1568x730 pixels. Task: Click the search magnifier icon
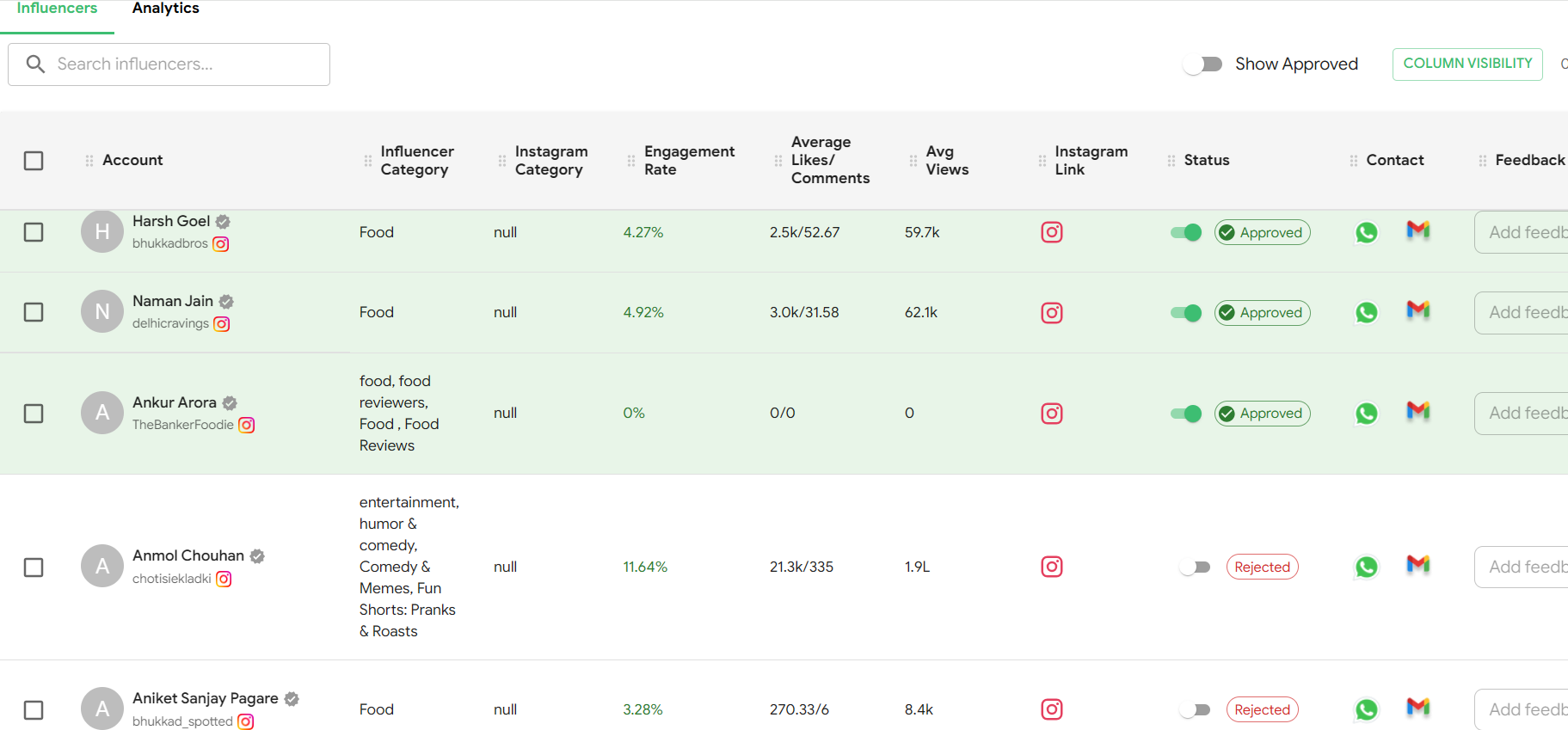(35, 64)
